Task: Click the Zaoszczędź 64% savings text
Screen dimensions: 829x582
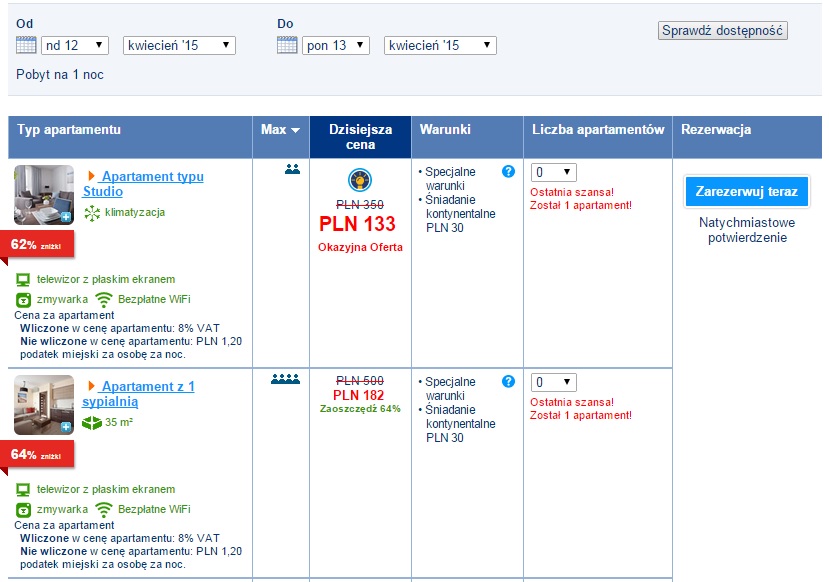Action: pos(360,409)
